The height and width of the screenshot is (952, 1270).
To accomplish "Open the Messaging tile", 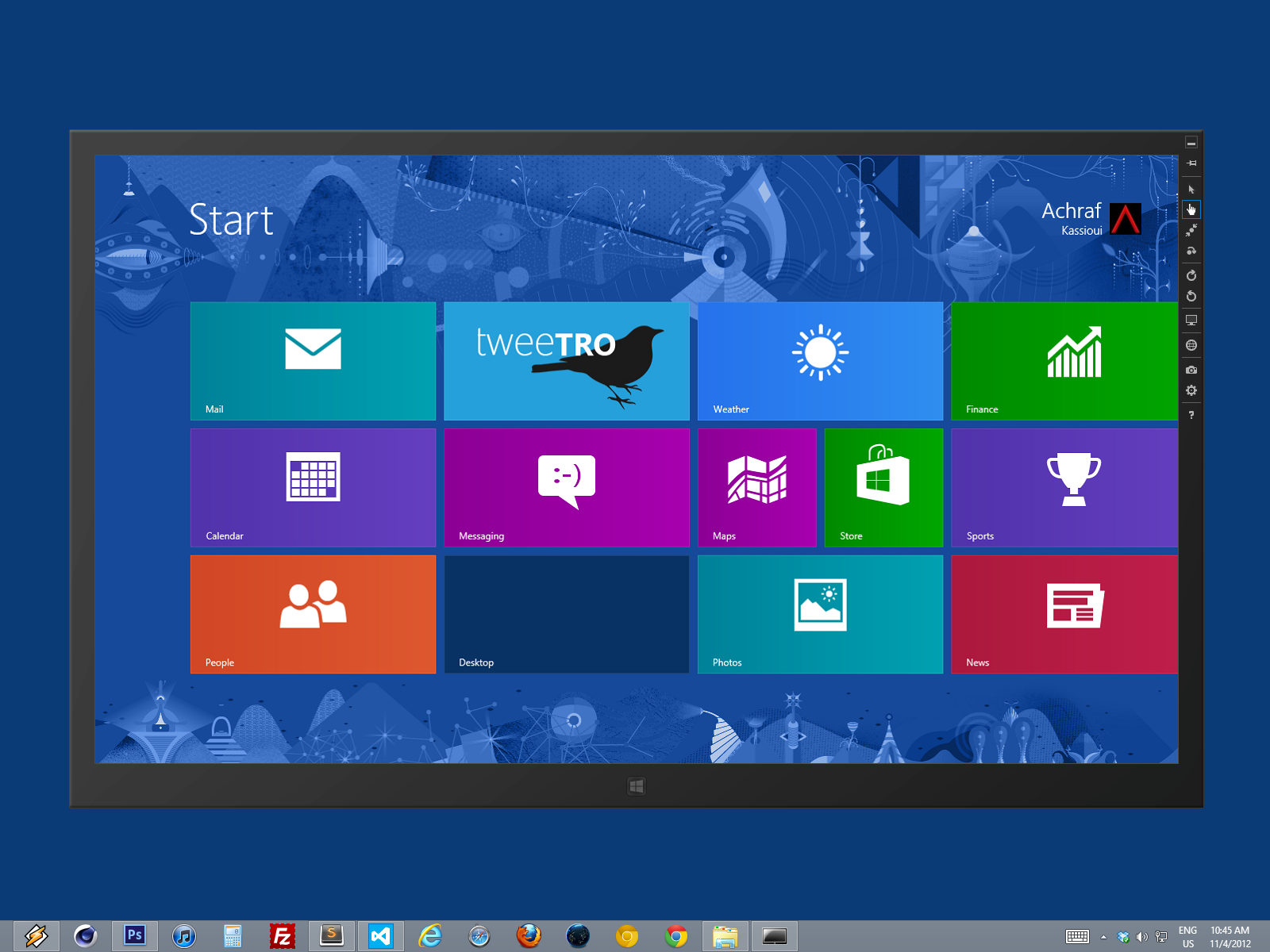I will click(x=567, y=488).
